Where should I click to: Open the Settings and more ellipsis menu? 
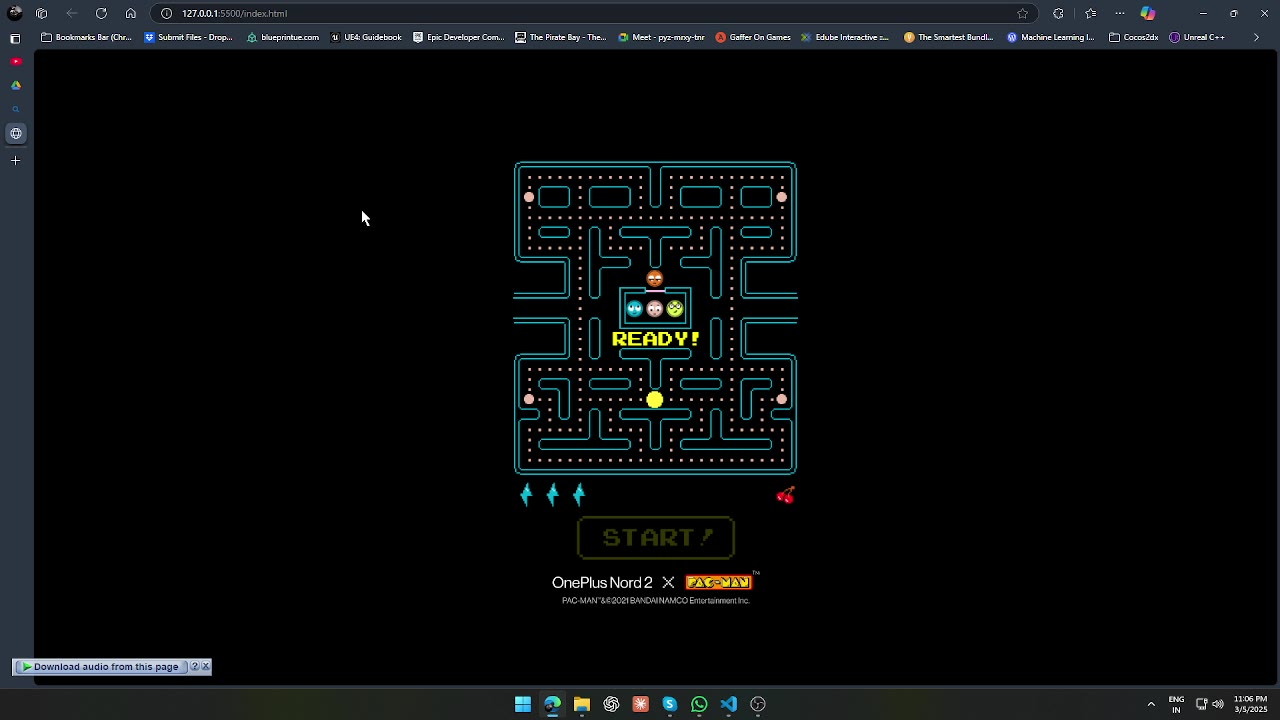1120,13
